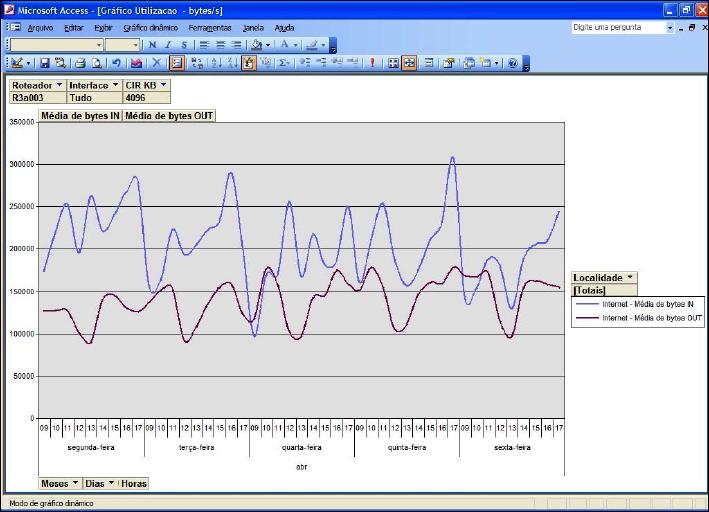This screenshot has height=512, width=709.
Task: Refresh data with red exclamation icon
Action: pos(372,63)
